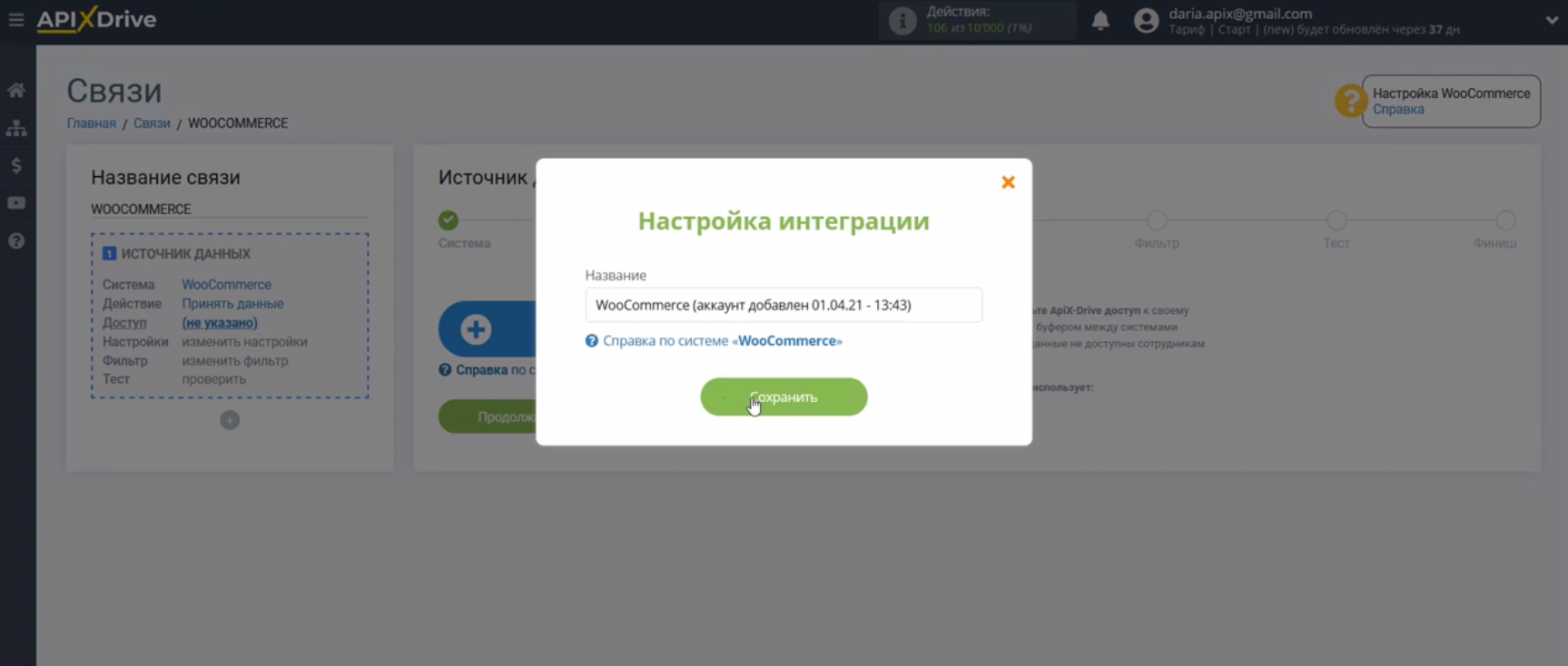Click the Сохранить button

[x=784, y=397]
